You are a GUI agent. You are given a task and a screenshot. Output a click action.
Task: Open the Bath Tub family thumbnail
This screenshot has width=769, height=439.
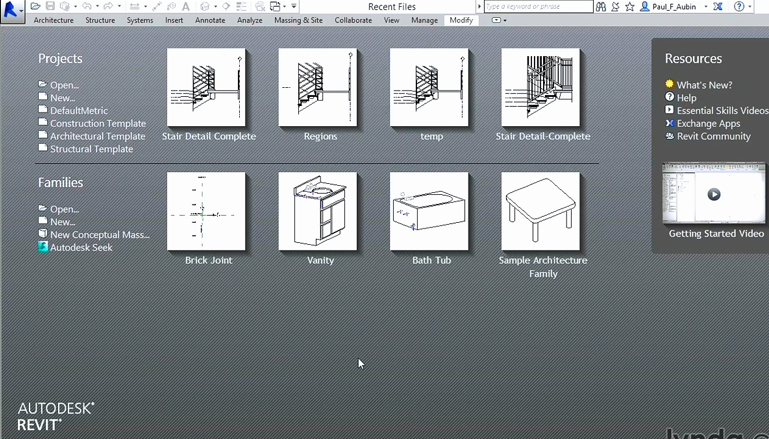[x=429, y=211]
